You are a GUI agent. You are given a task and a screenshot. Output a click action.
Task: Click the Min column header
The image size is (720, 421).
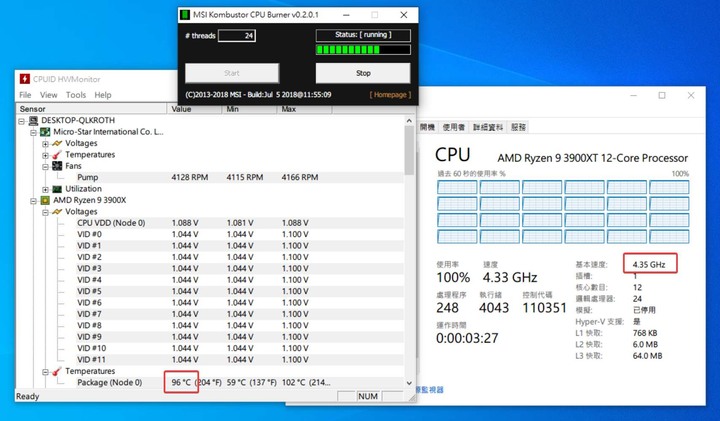click(x=249, y=109)
